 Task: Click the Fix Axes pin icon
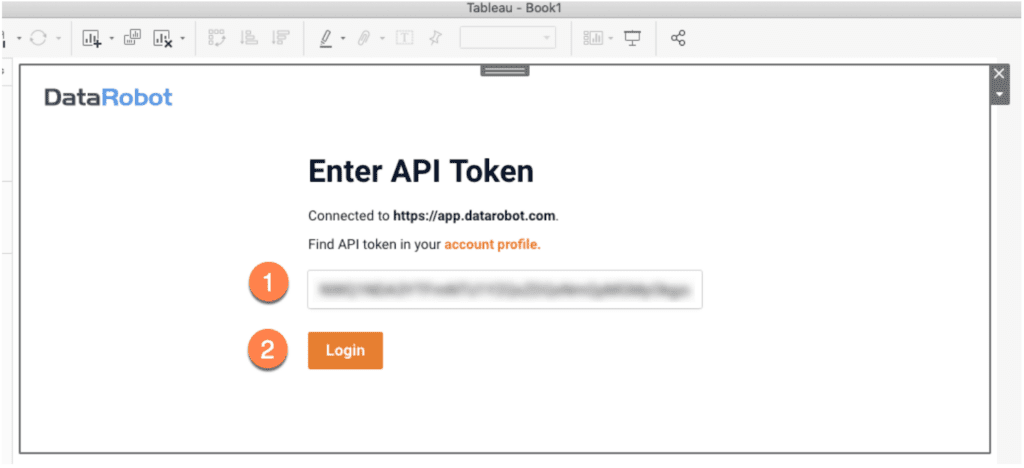[435, 38]
